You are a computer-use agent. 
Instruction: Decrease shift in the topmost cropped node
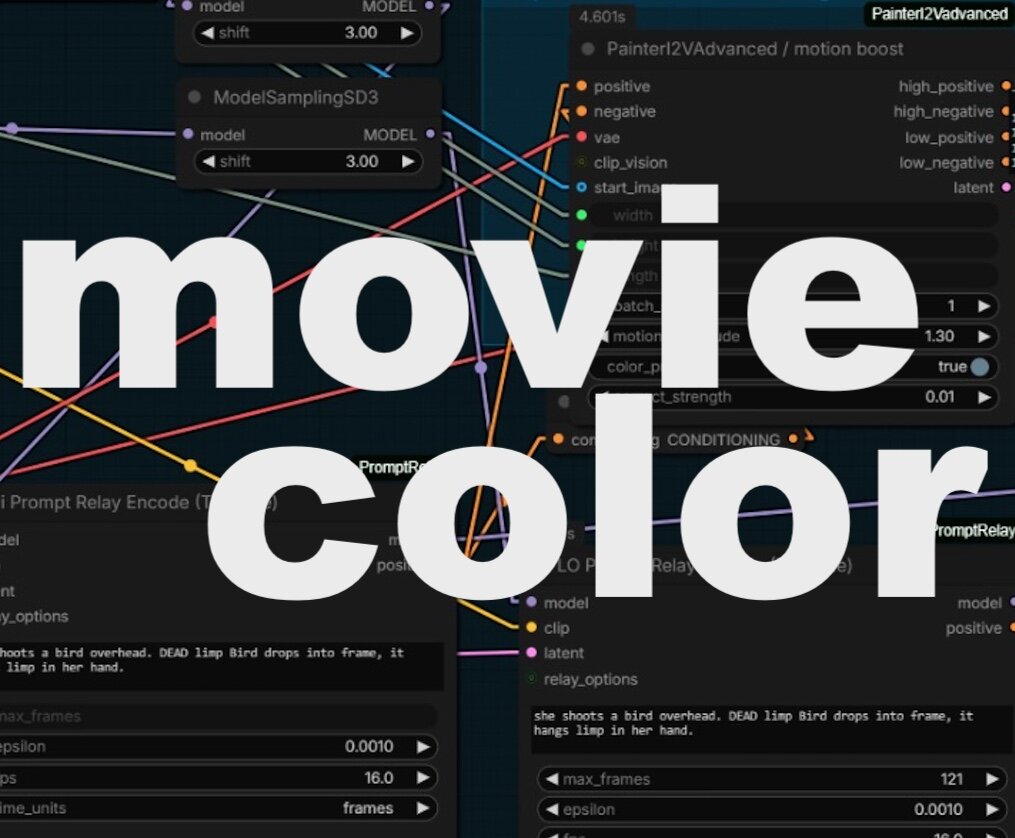coord(207,32)
